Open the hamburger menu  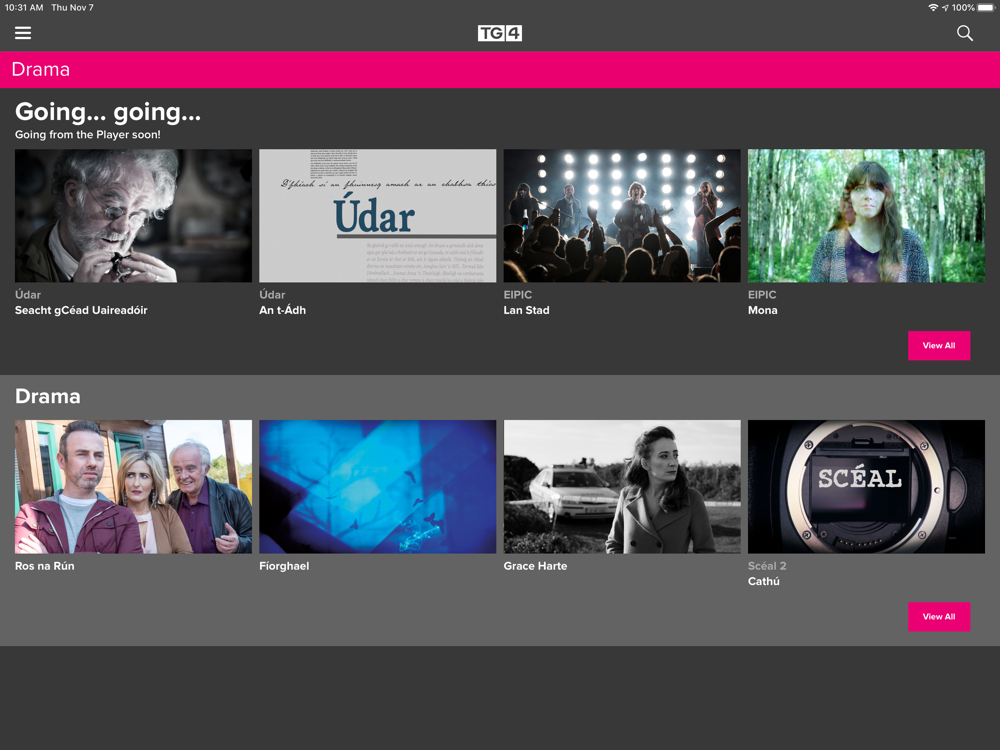23,33
